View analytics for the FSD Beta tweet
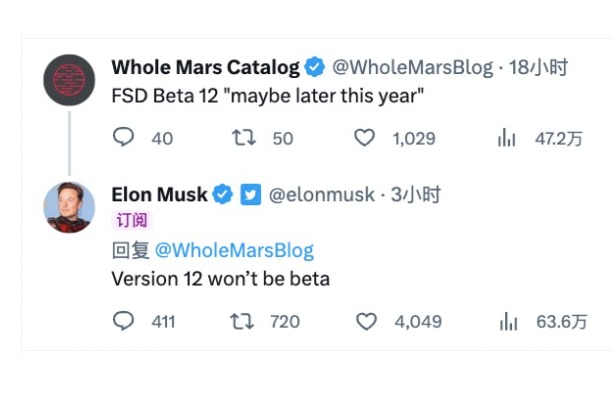This screenshot has height=409, width=613. pyautogui.click(x=506, y=138)
